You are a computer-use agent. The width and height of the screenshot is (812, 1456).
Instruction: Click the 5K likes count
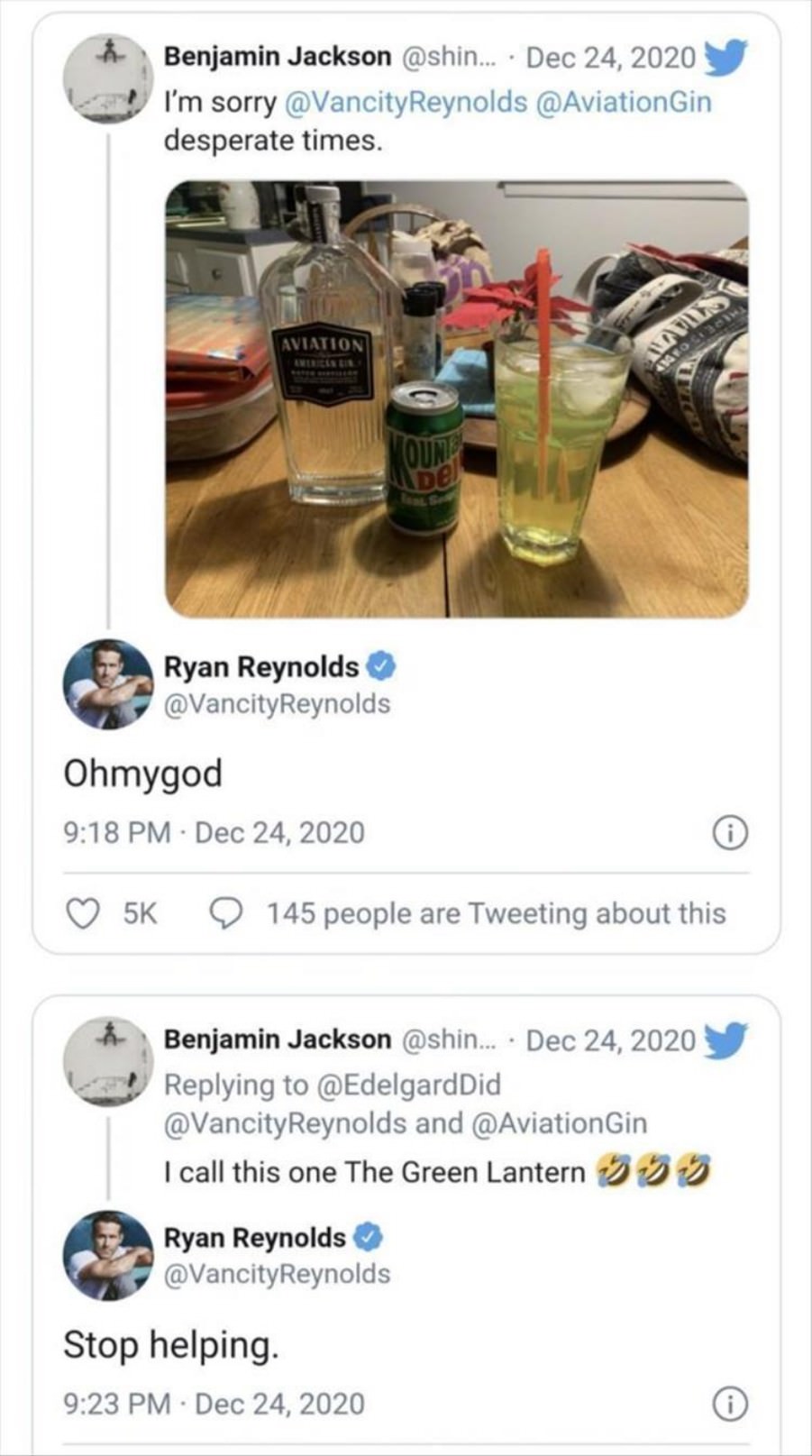click(x=140, y=913)
